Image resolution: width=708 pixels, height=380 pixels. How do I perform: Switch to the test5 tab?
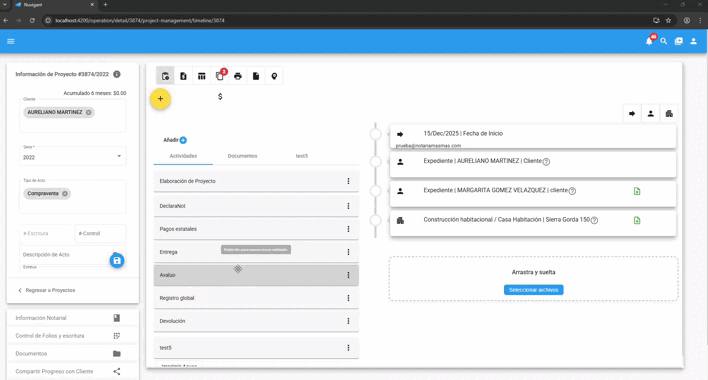point(302,156)
